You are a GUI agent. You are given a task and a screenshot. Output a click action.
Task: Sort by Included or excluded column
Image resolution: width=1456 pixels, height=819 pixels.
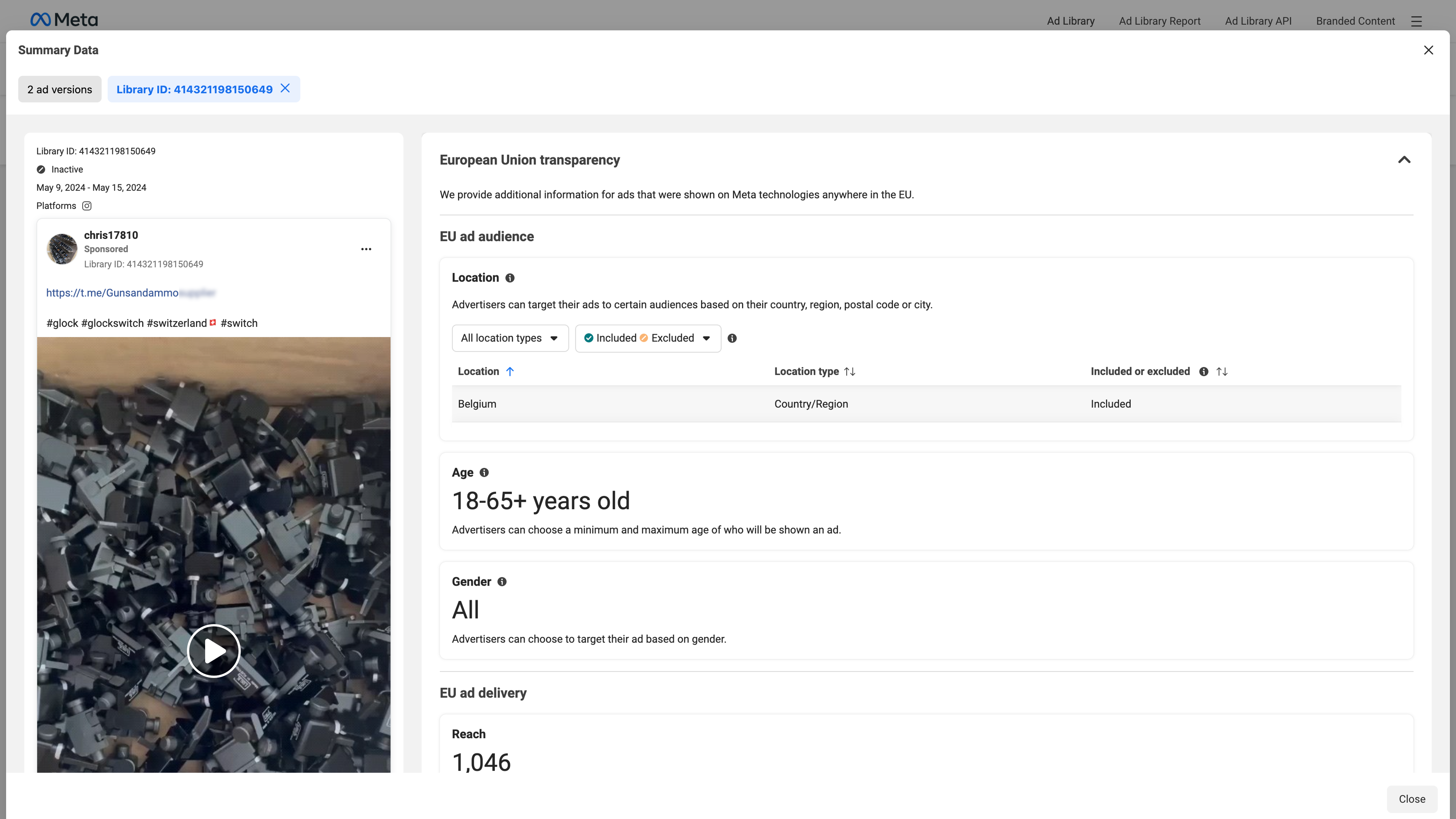click(1222, 371)
